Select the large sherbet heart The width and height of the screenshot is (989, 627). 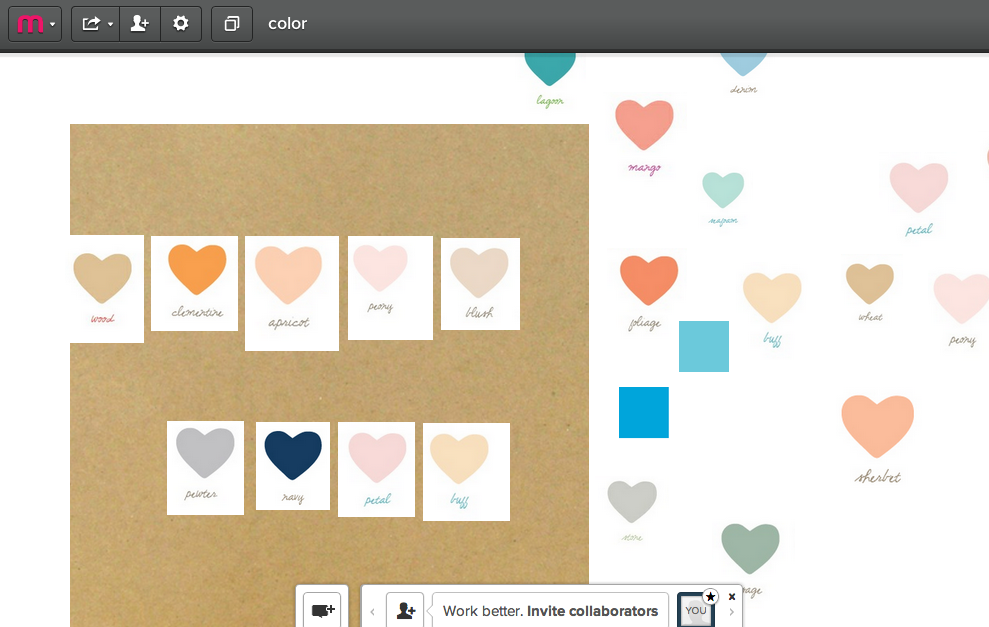(877, 430)
